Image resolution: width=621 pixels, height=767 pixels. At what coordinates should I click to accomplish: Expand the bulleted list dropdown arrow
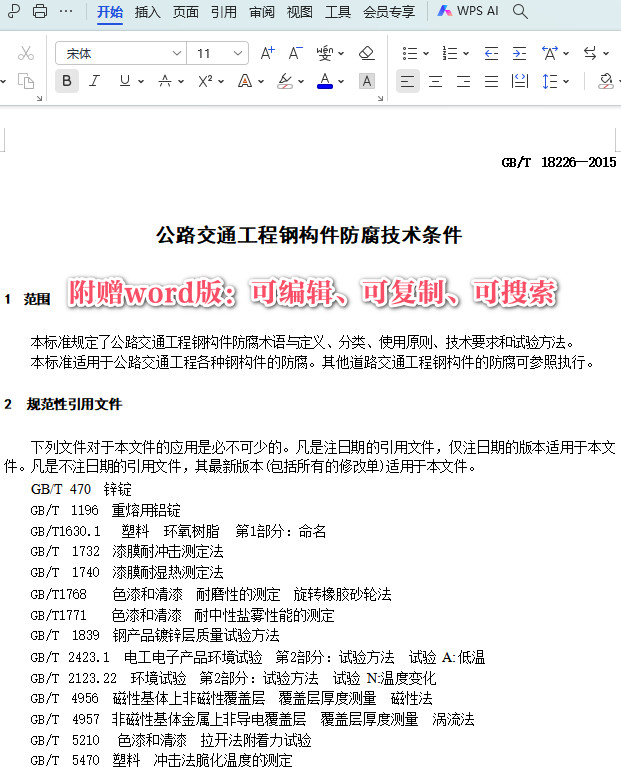[426, 53]
